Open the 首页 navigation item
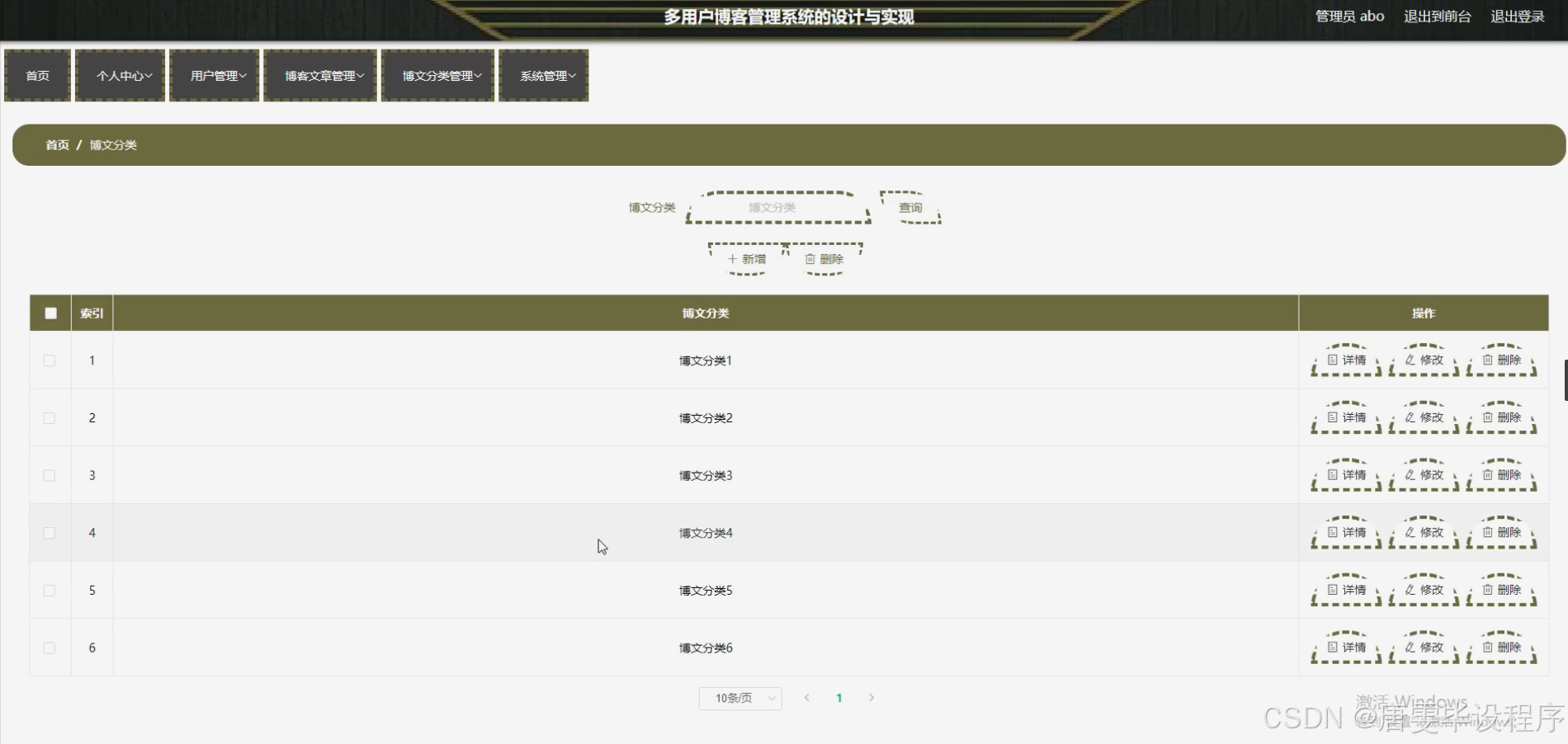Image resolution: width=1568 pixels, height=744 pixels. [x=37, y=76]
